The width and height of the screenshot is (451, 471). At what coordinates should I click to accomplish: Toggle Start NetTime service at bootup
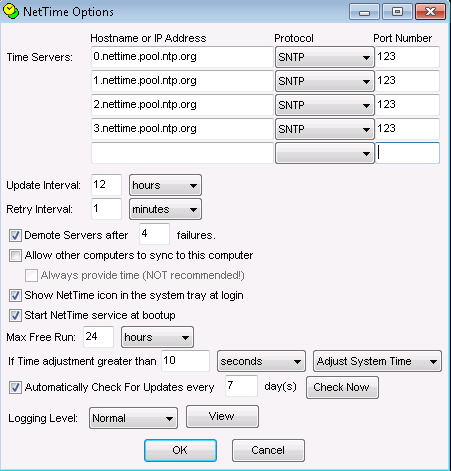click(15, 315)
